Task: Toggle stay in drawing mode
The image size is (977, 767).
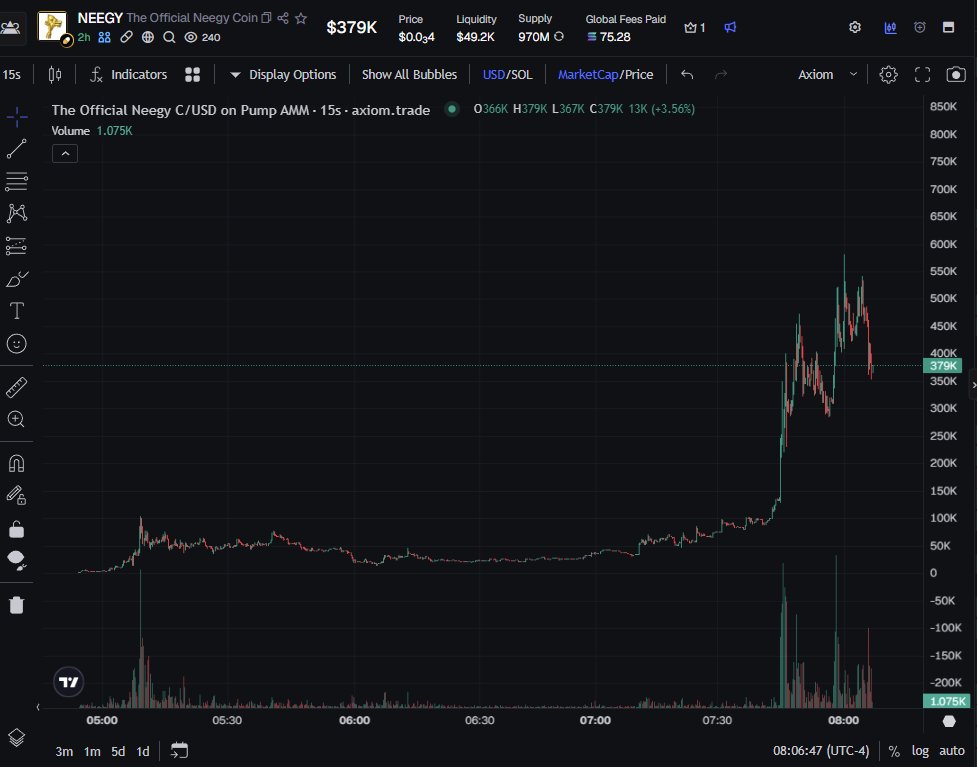Action: [x=17, y=495]
